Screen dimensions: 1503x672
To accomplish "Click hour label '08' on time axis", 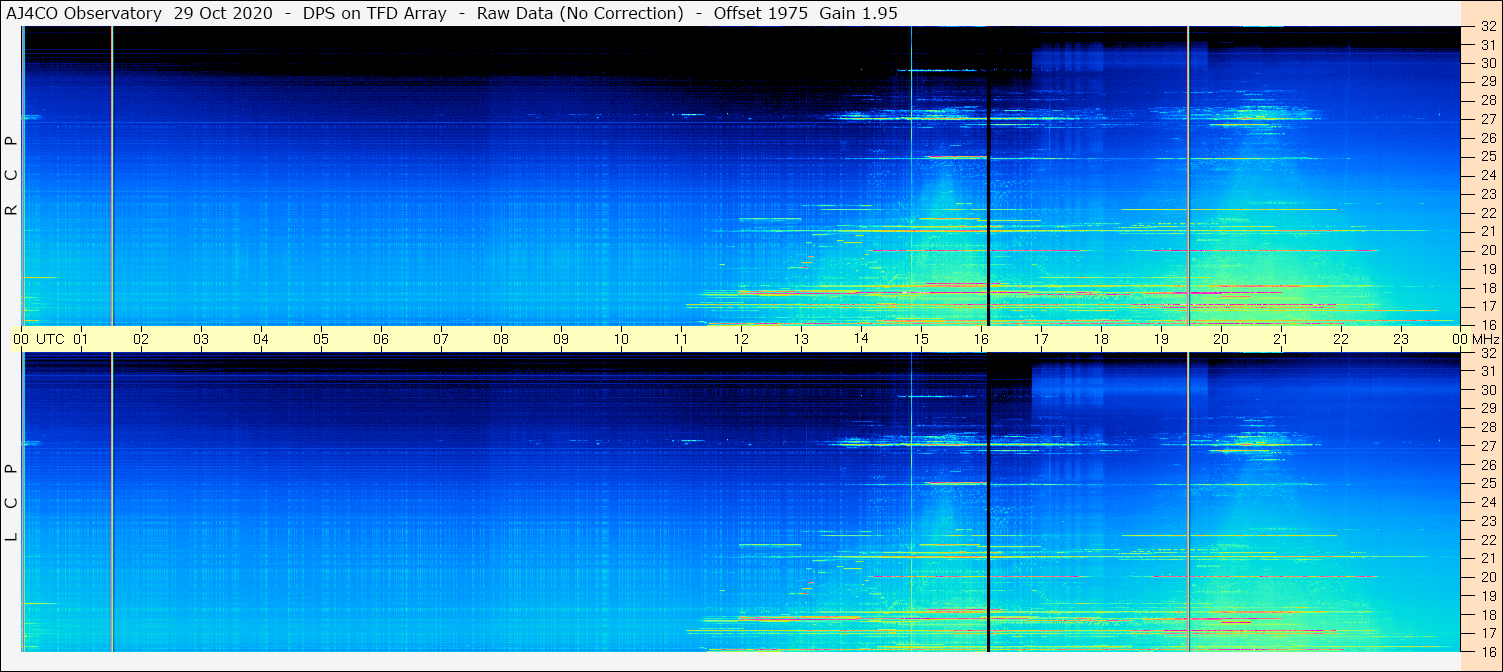I will tap(501, 339).
